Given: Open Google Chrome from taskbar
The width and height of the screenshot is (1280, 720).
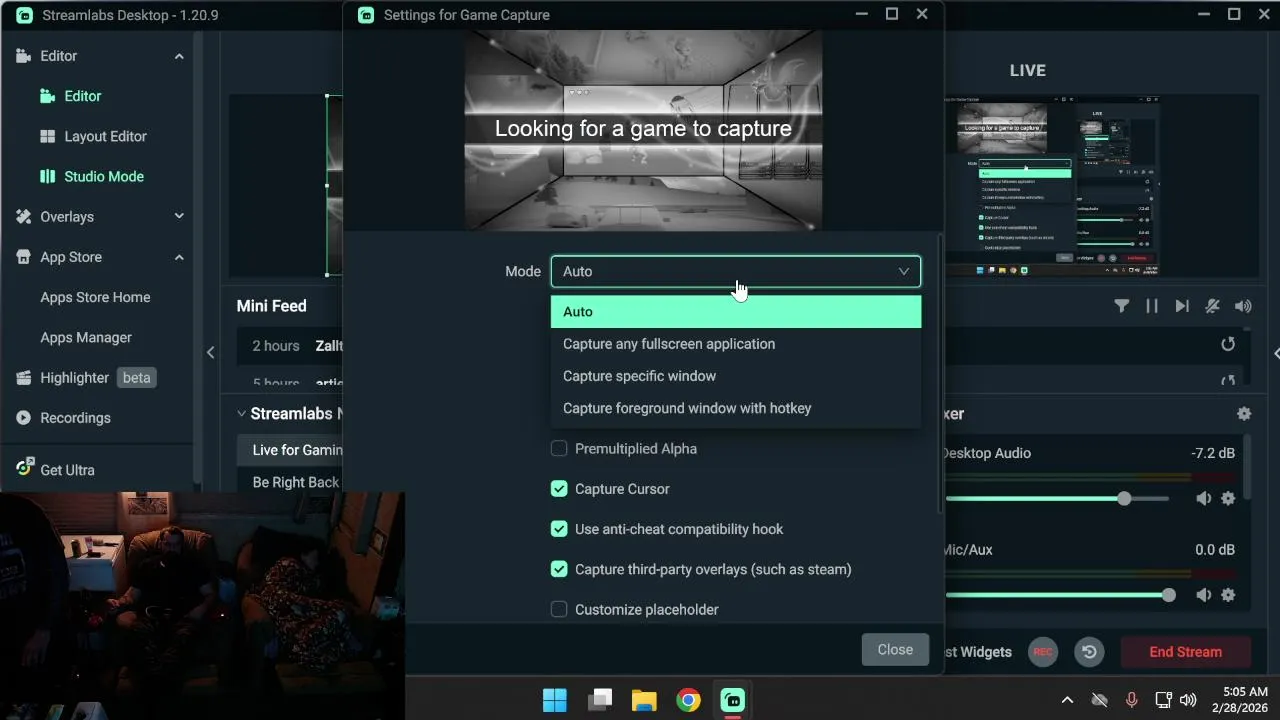Looking at the screenshot, I should 688,700.
